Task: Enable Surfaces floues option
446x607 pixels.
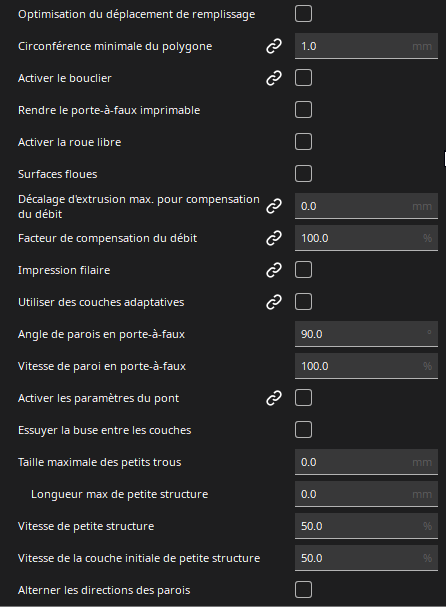Action: [304, 174]
